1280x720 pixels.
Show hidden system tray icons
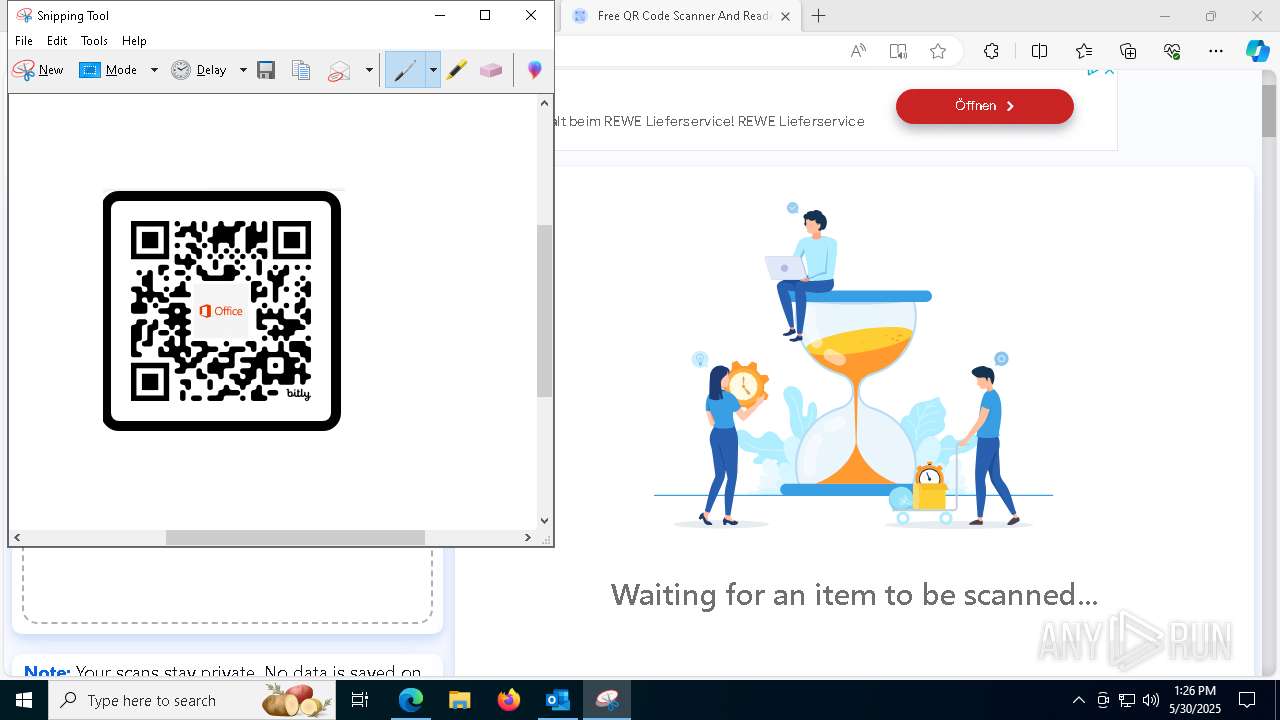[1078, 700]
